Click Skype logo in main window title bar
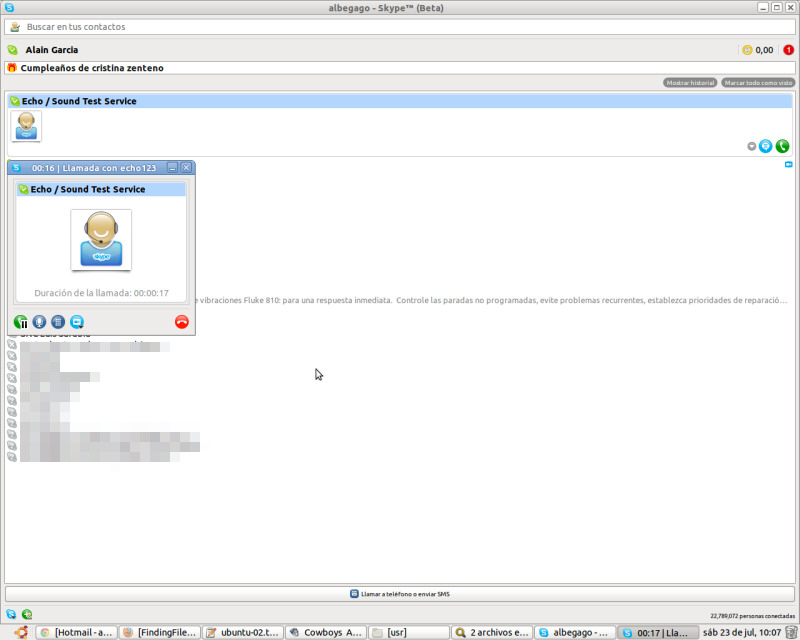The height and width of the screenshot is (640, 800). click(x=9, y=8)
